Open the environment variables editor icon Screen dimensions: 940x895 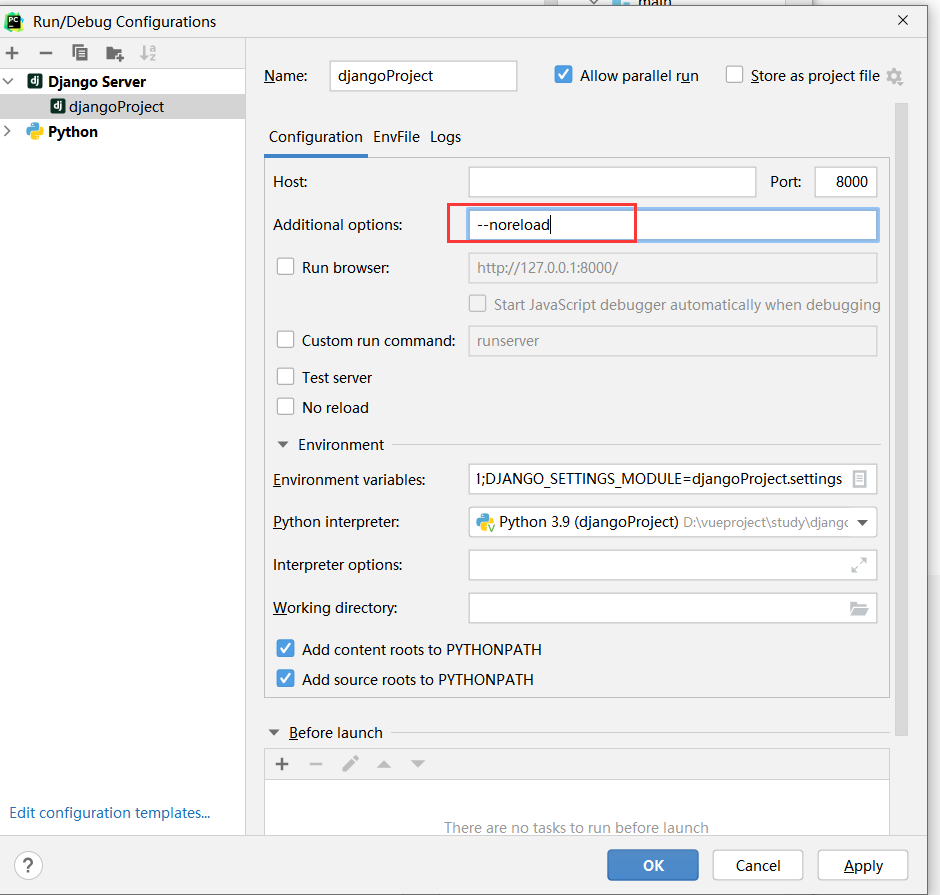[859, 479]
